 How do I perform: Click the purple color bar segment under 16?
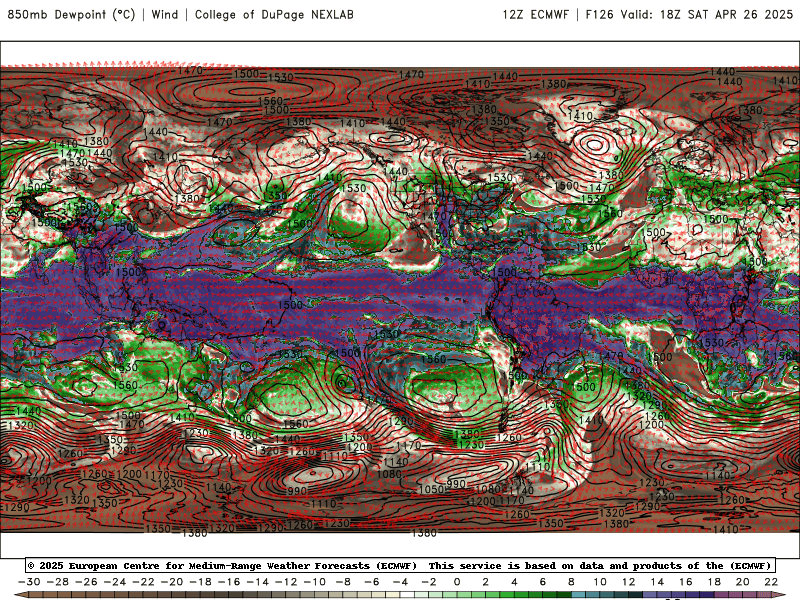click(x=693, y=596)
